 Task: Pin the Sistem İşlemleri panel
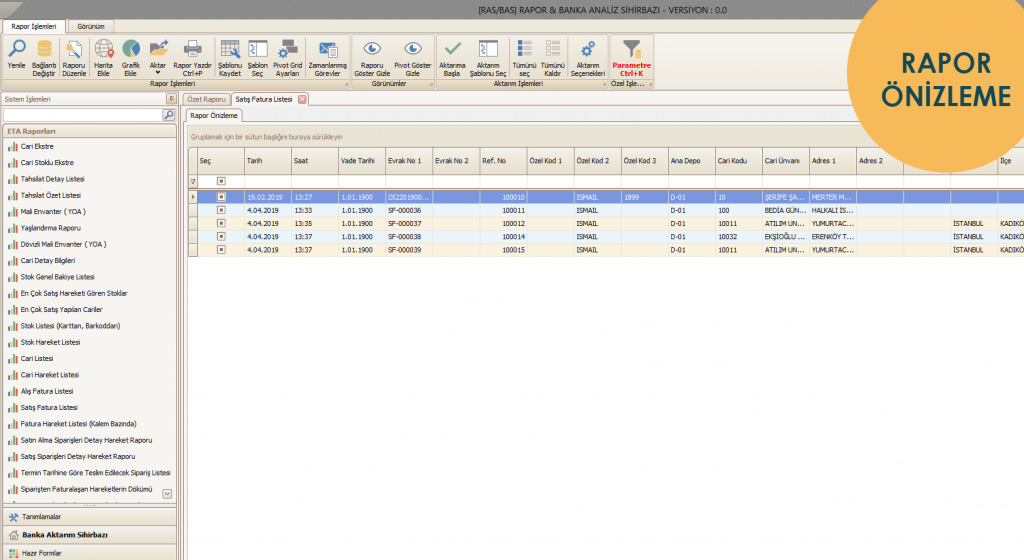[x=171, y=99]
